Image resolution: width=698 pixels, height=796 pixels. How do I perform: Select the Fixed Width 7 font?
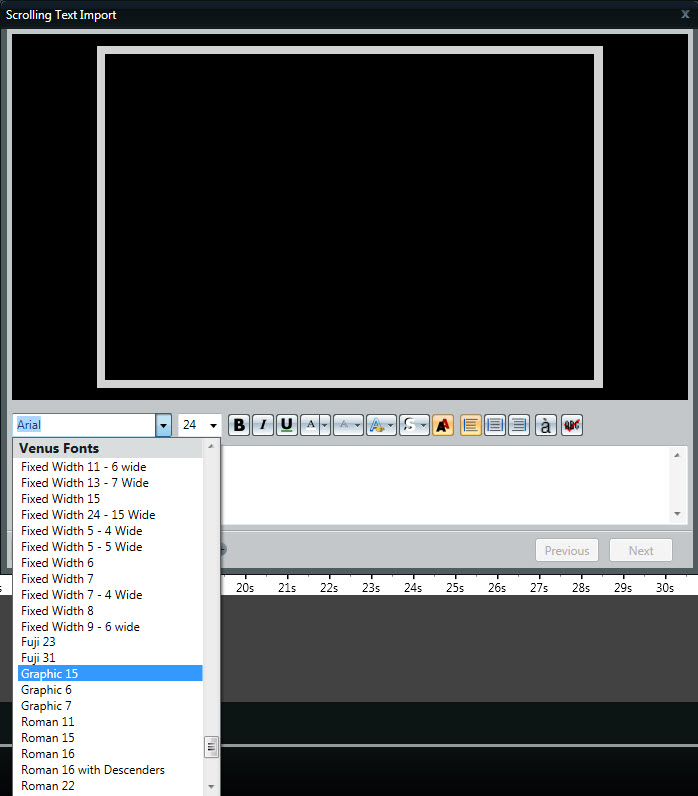point(110,579)
